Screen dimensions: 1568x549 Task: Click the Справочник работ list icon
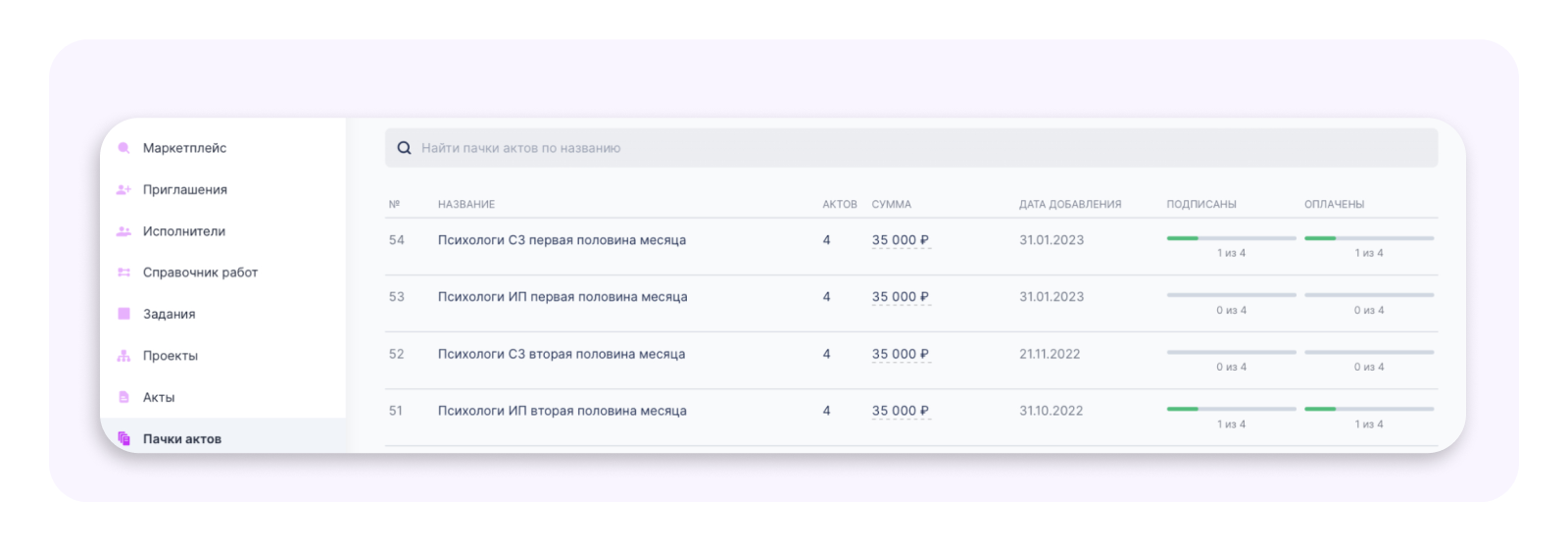pyautogui.click(x=123, y=273)
